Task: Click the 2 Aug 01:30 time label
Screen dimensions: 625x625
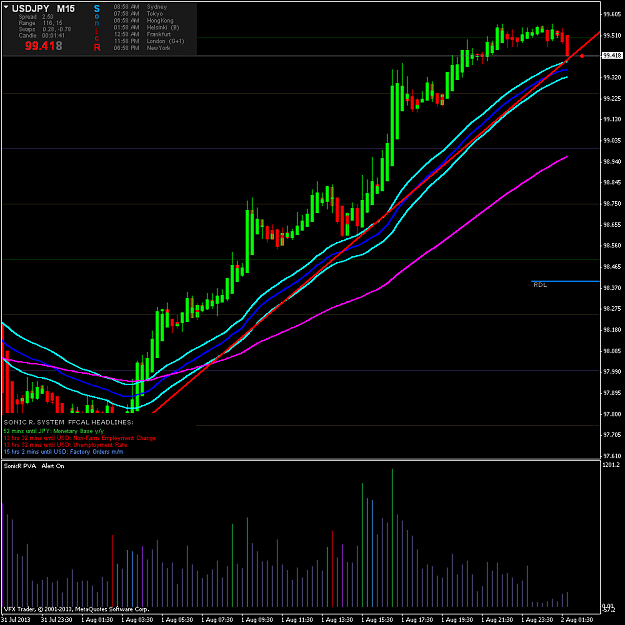Action: [x=577, y=620]
